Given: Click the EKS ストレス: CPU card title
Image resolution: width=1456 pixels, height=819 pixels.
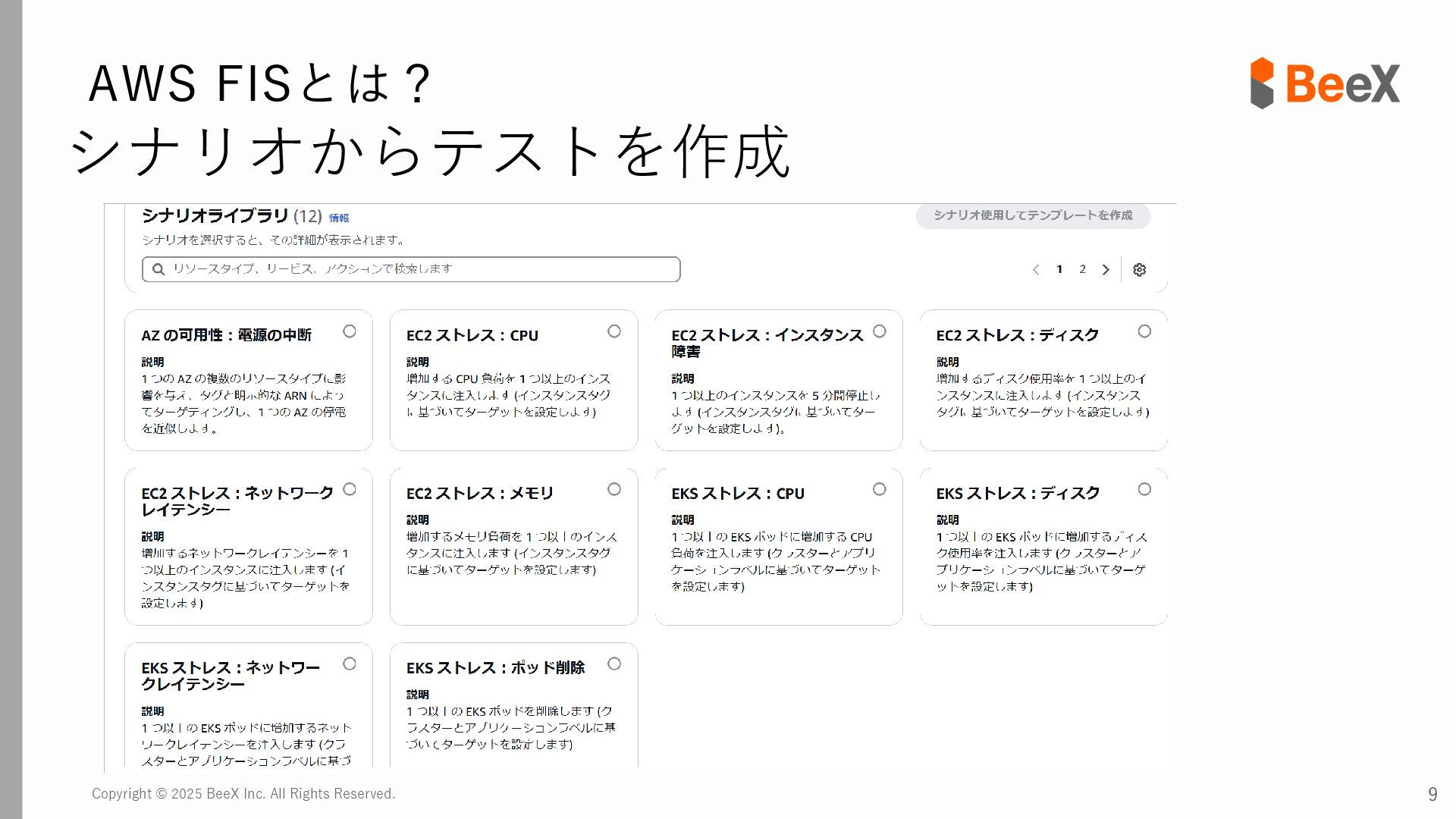Looking at the screenshot, I should tap(738, 493).
